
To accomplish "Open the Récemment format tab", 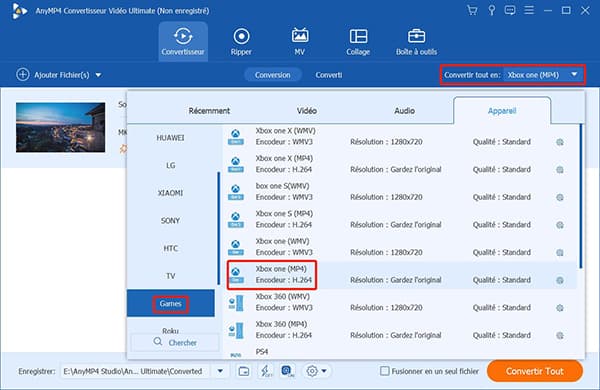I will coord(209,111).
